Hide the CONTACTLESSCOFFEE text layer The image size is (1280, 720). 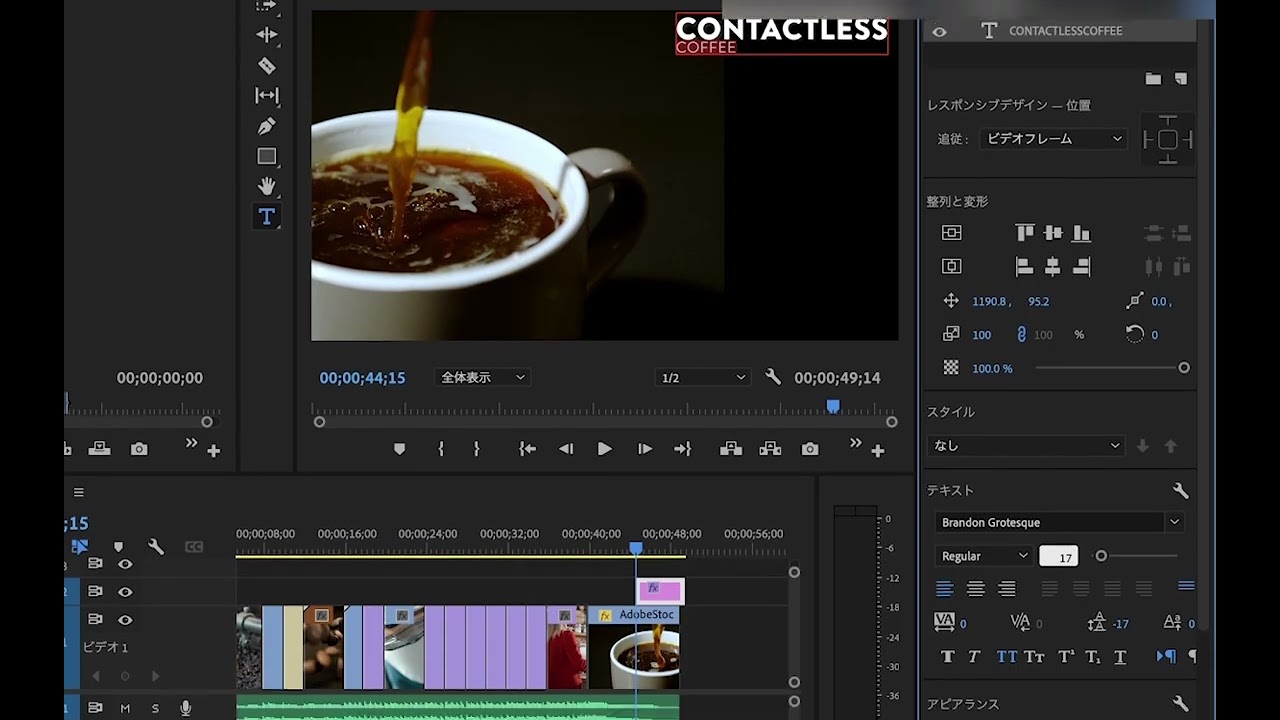click(x=939, y=32)
